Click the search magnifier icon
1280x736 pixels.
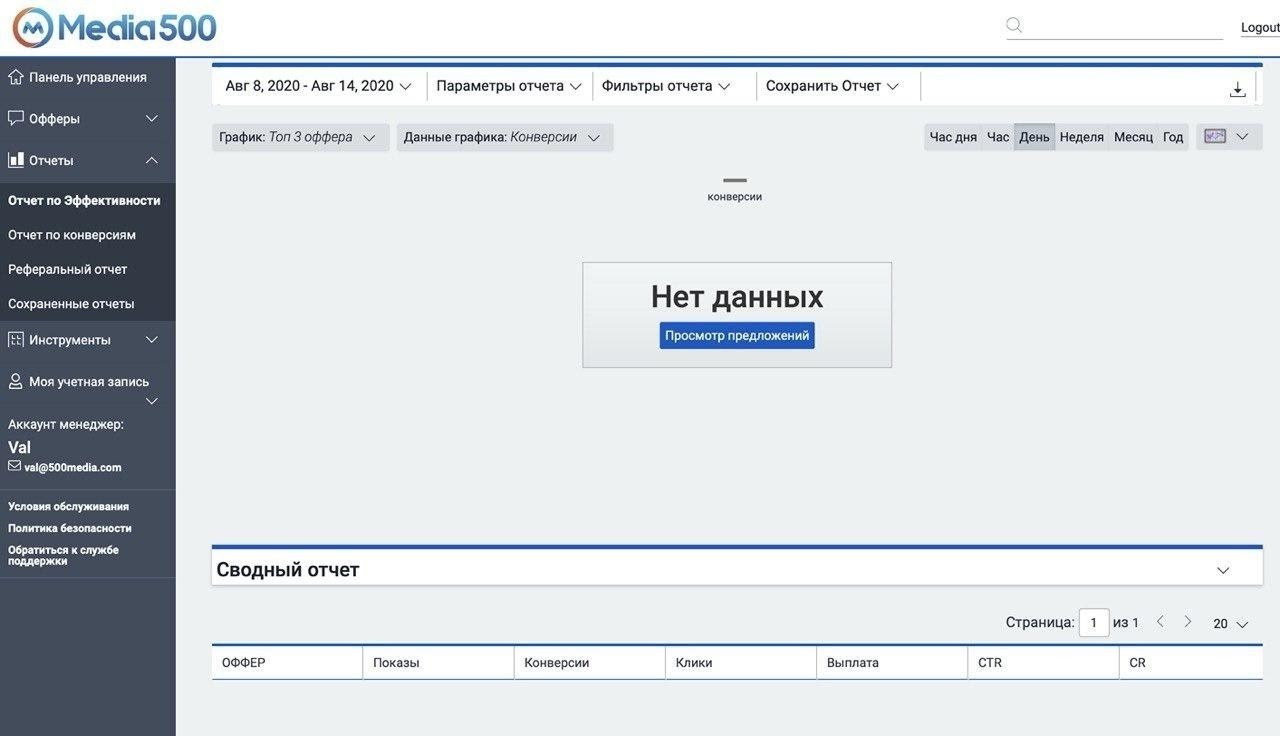[1014, 25]
